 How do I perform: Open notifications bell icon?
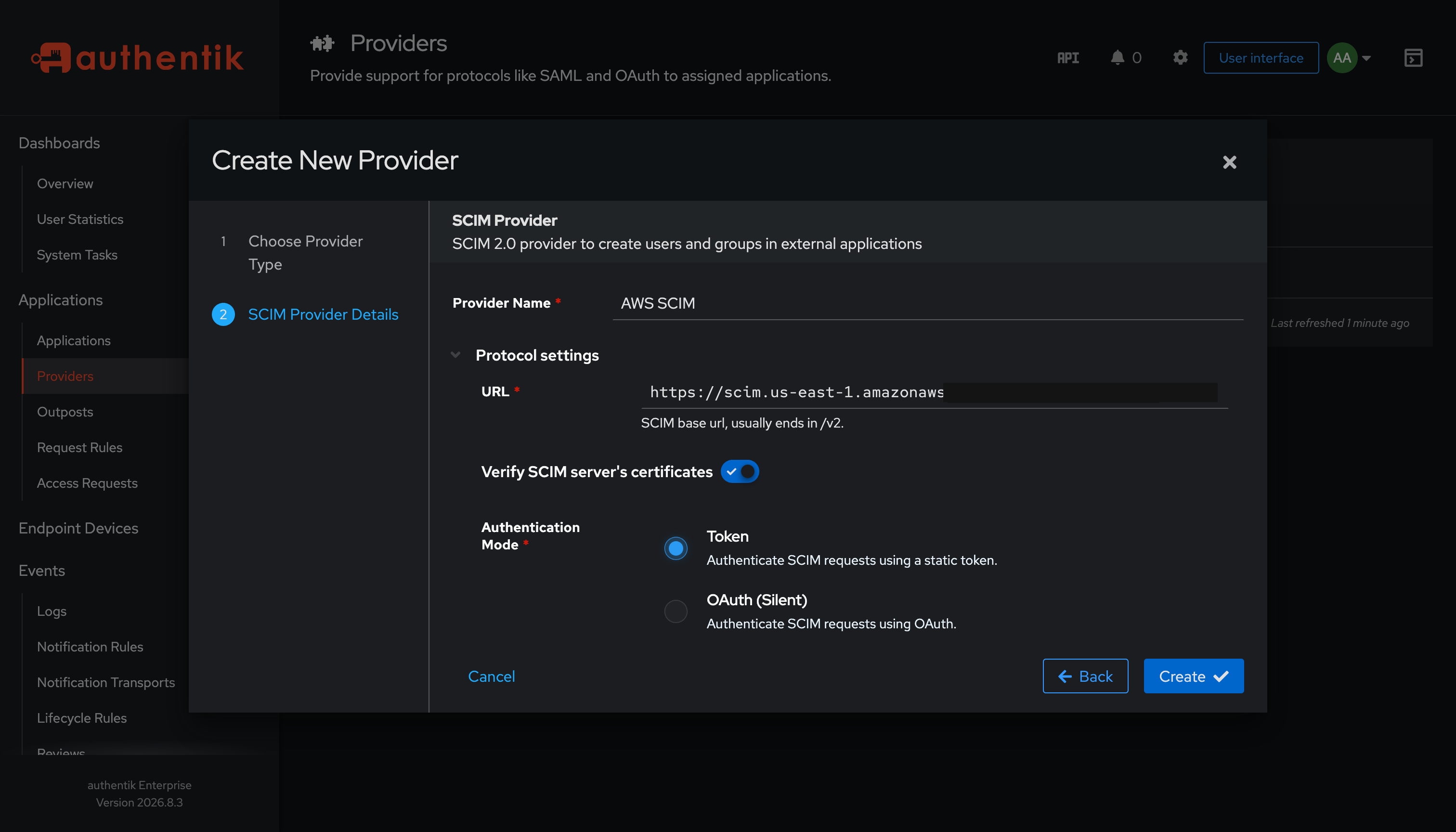[x=1118, y=58]
